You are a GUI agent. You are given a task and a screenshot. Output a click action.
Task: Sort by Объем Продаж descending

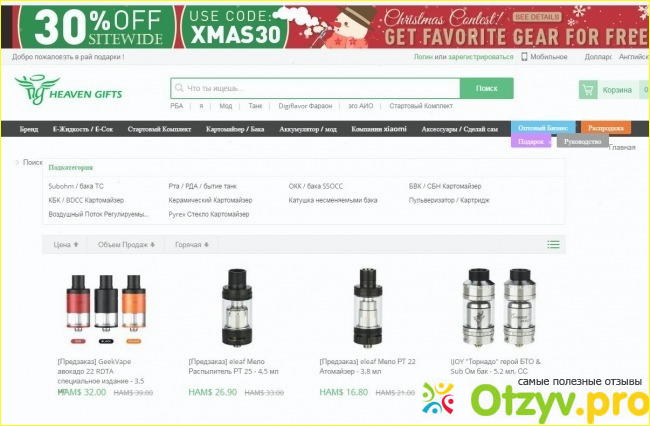126,244
